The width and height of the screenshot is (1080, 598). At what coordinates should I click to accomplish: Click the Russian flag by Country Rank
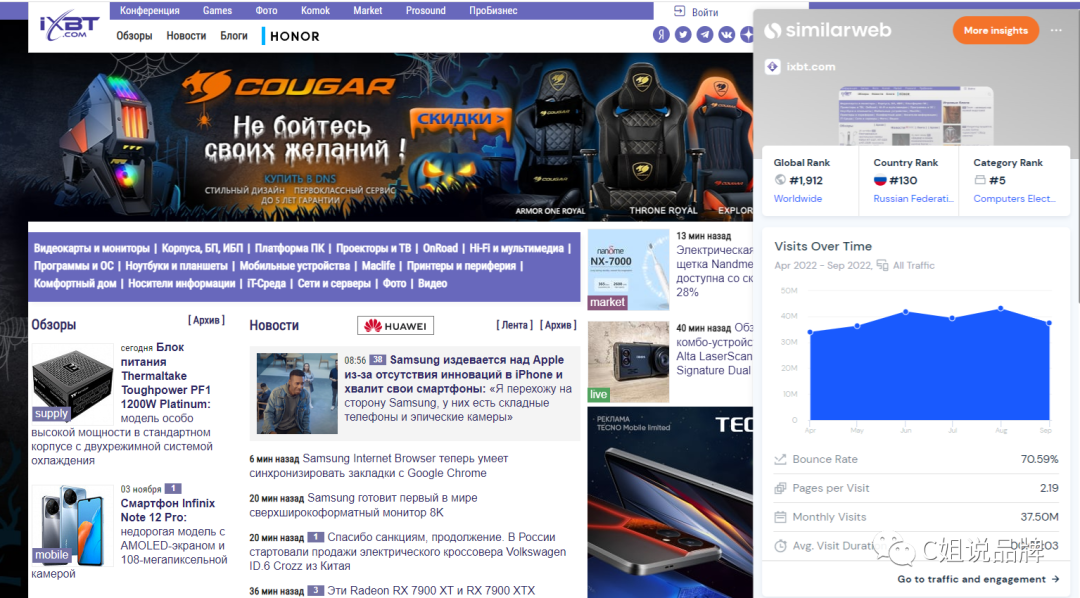880,180
